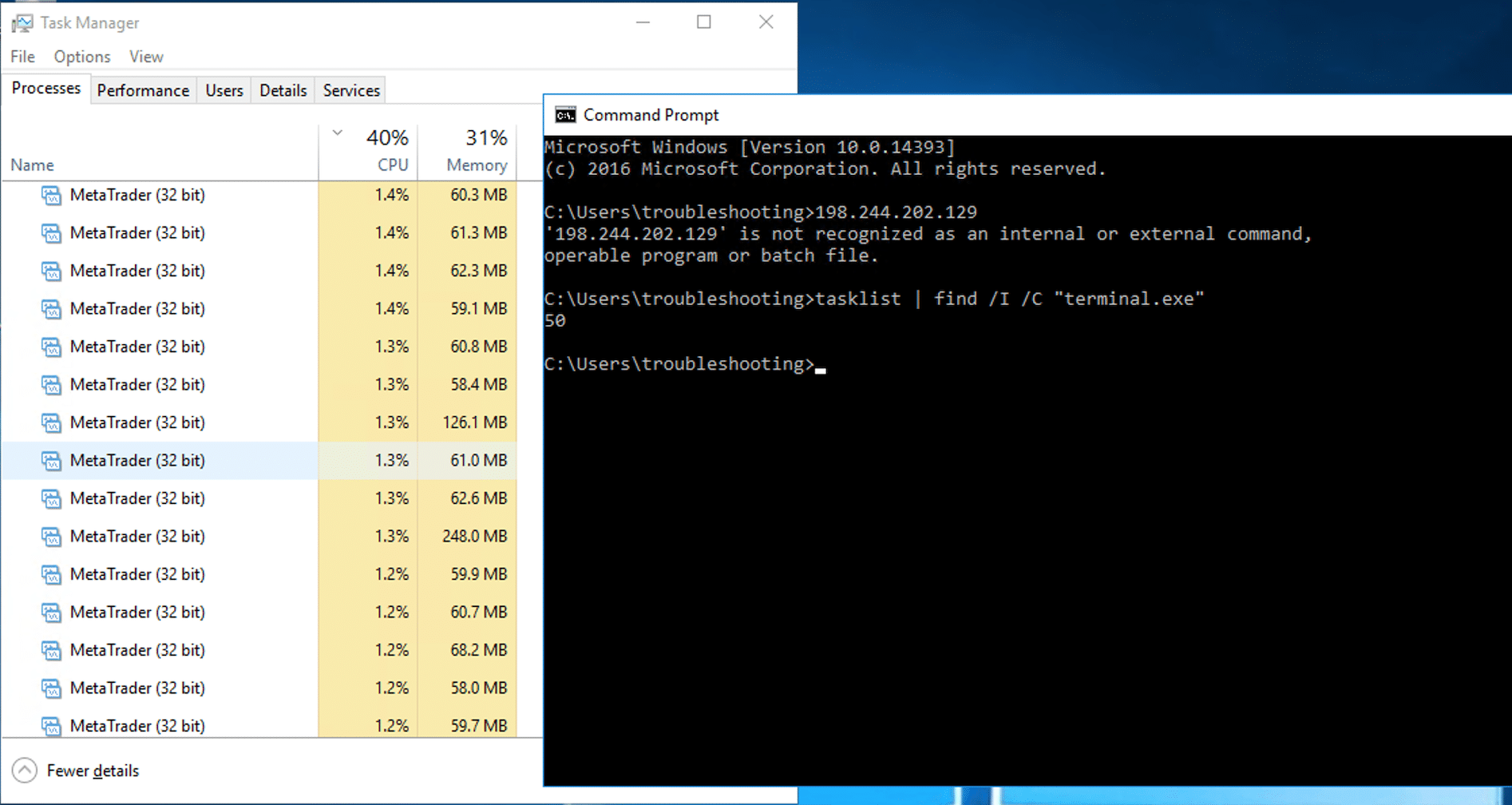The image size is (1512, 805).
Task: Select the MetaTrader icon using 126.1 MB
Action: coord(51,423)
